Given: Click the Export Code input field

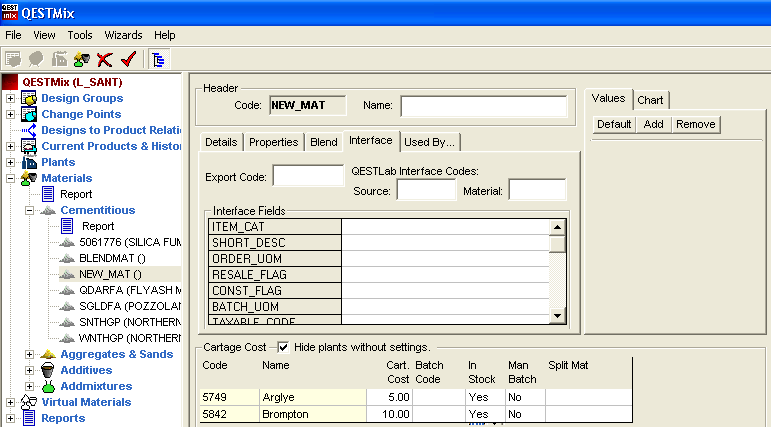Looking at the screenshot, I should click(308, 177).
